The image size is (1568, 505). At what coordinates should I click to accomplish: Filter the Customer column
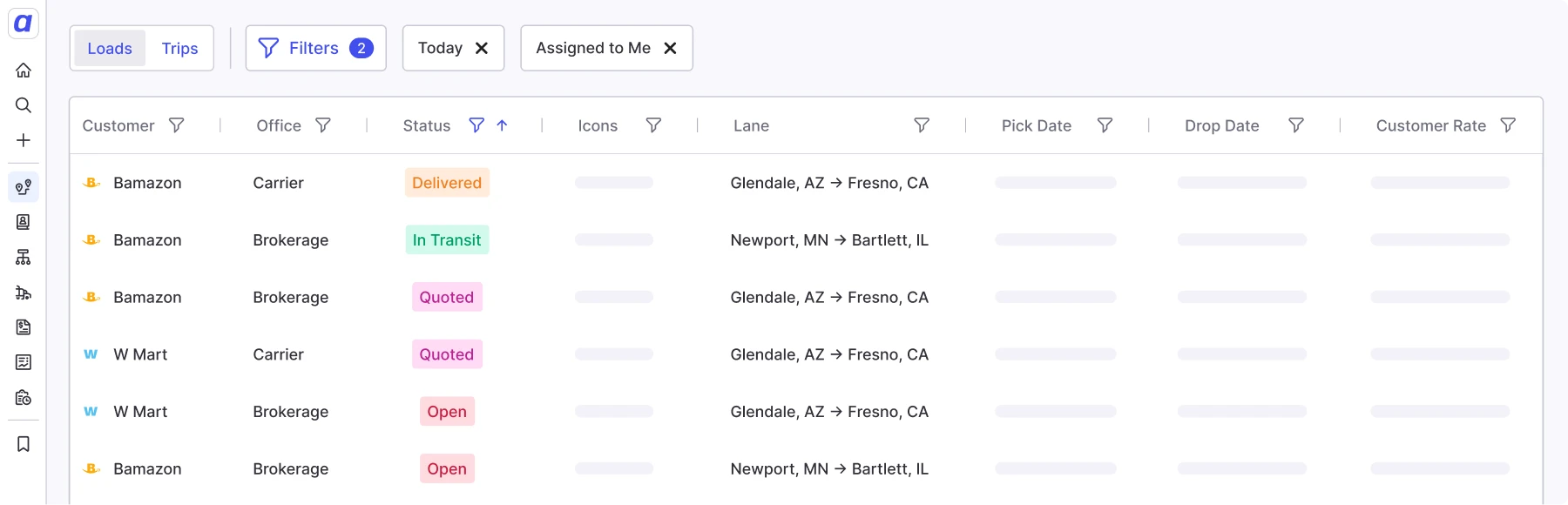[x=176, y=125]
